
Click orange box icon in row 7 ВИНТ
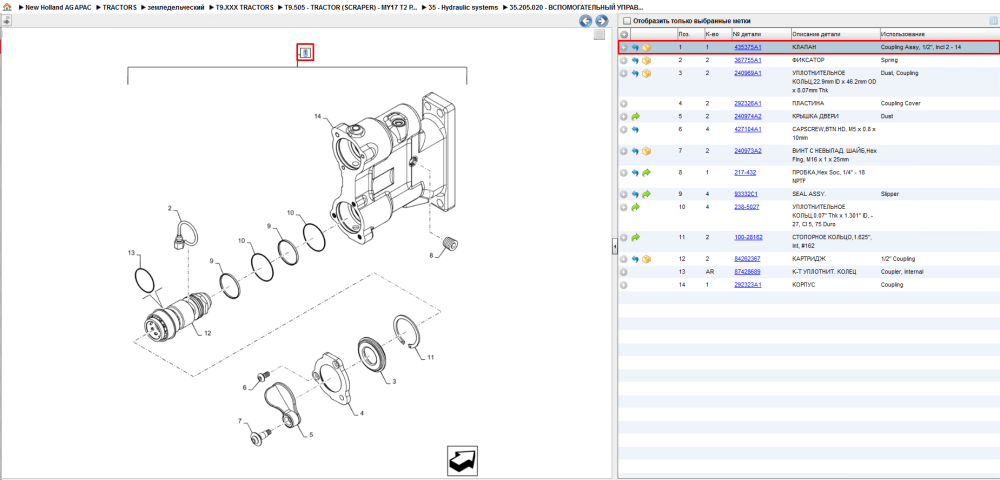646,151
